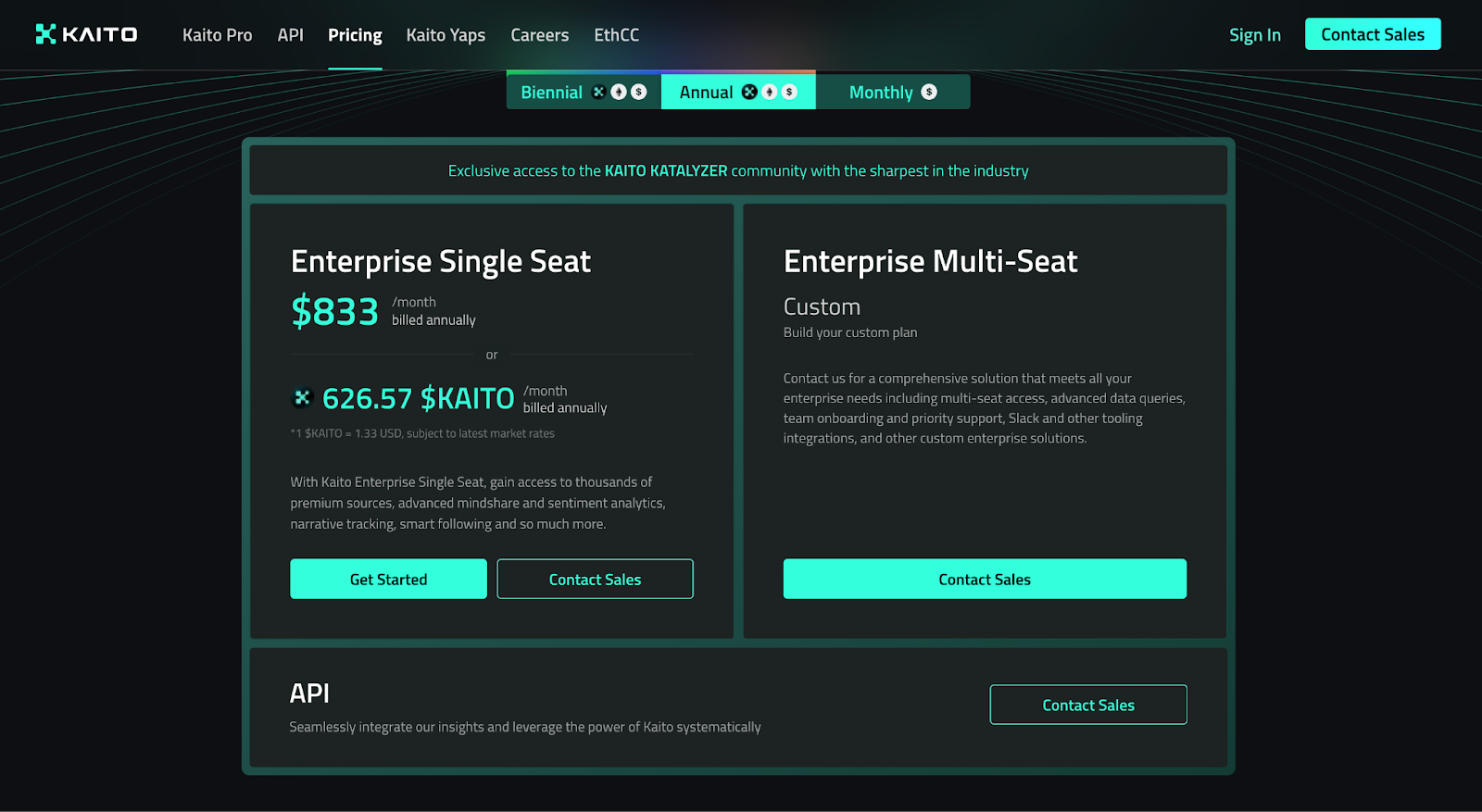The image size is (1482, 812).
Task: Click the Enterprise Multi-Seat heading
Action: click(x=931, y=262)
